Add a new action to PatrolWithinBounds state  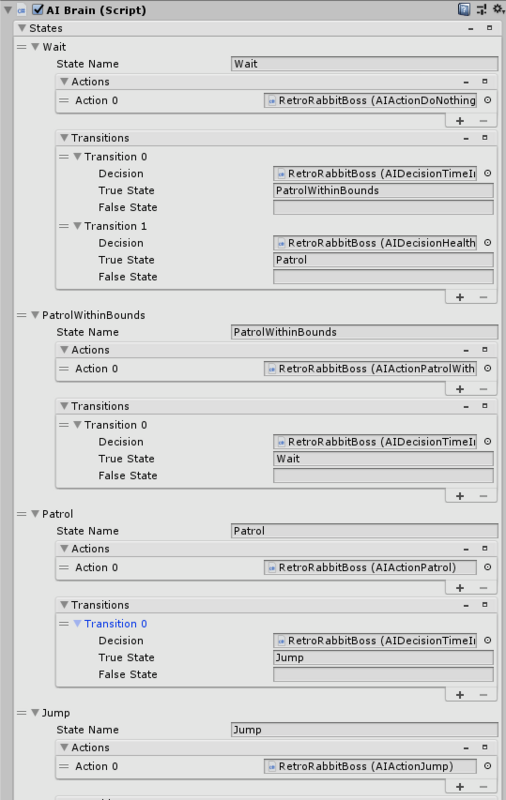click(x=460, y=389)
